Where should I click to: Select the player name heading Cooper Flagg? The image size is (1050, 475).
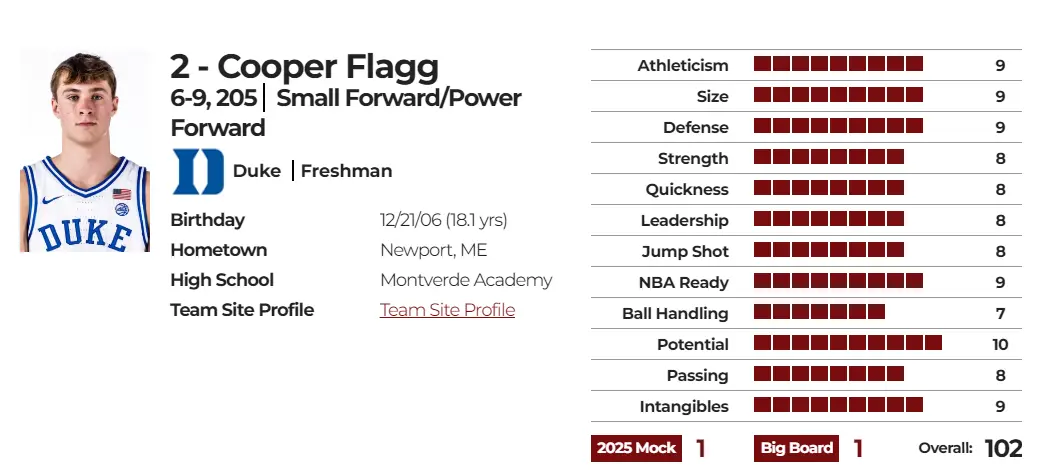pyautogui.click(x=304, y=67)
